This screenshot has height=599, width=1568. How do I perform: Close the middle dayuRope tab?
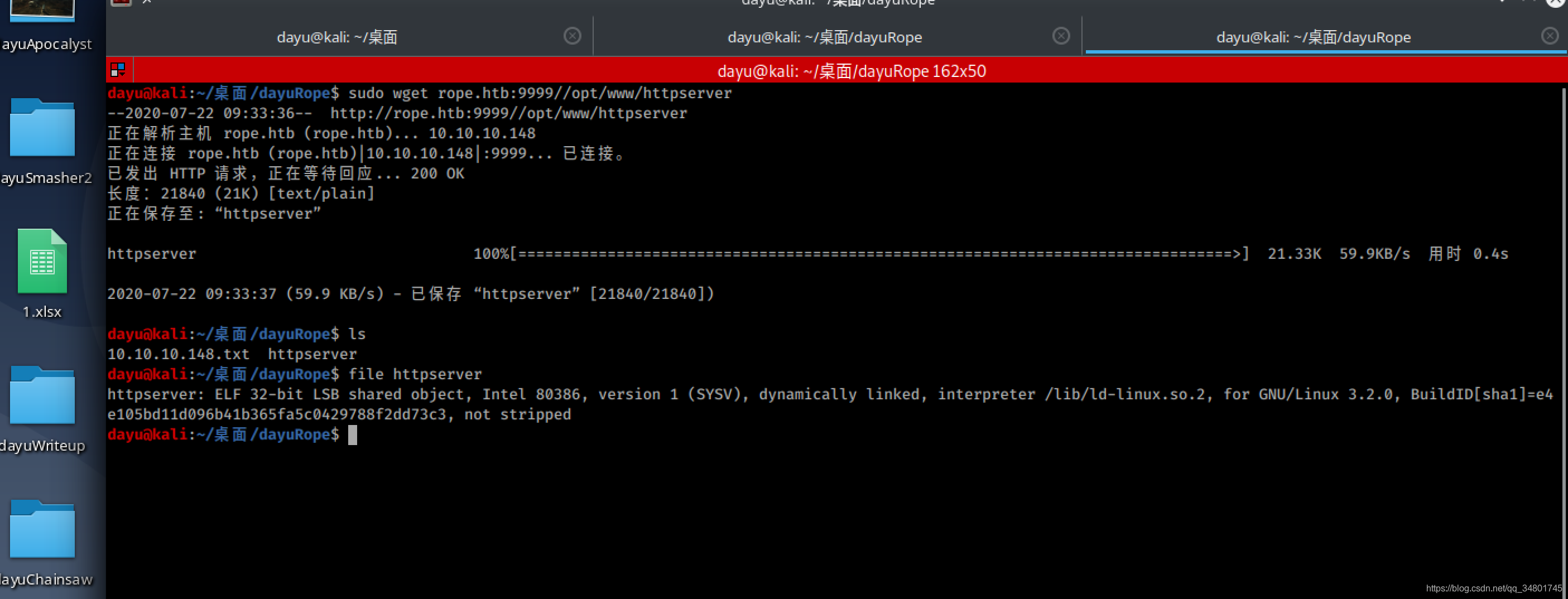click(1060, 36)
